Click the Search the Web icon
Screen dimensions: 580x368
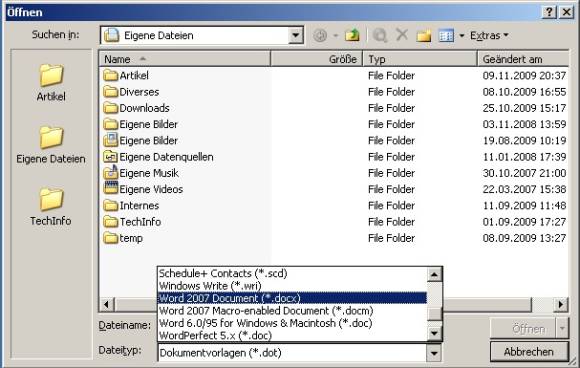click(x=380, y=36)
